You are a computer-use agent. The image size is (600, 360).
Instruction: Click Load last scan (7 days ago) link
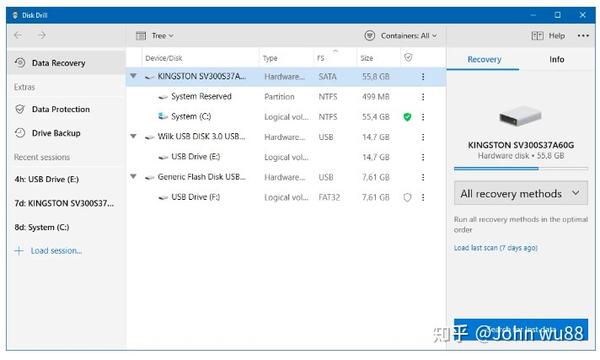pos(496,248)
